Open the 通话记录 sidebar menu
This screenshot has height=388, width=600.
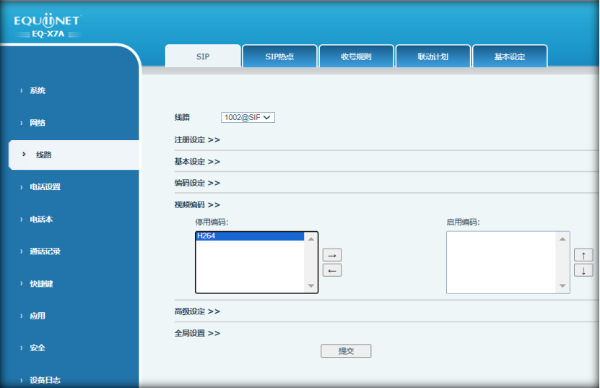pyautogui.click(x=45, y=251)
